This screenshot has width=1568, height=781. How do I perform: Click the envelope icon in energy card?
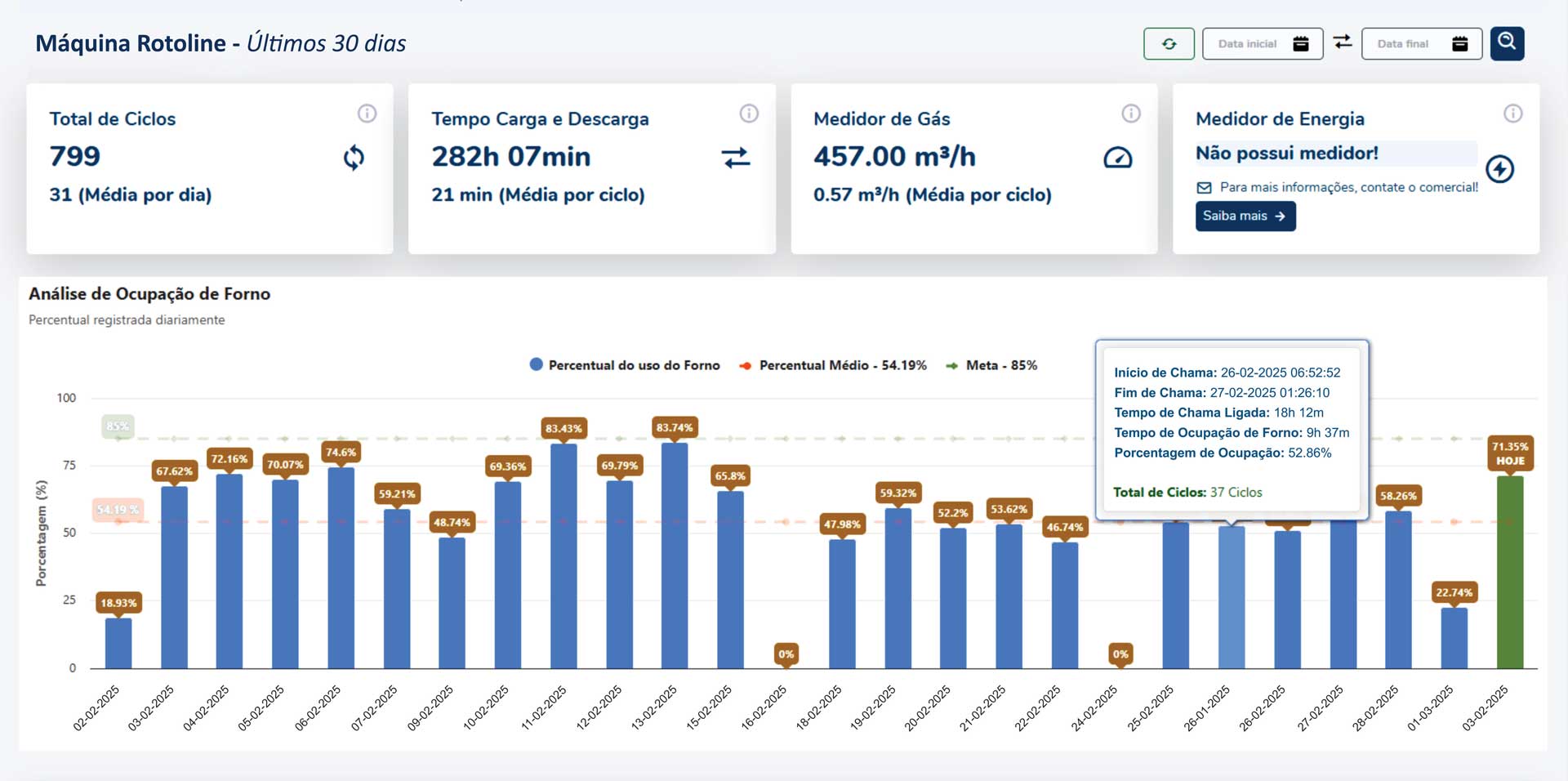(1204, 188)
